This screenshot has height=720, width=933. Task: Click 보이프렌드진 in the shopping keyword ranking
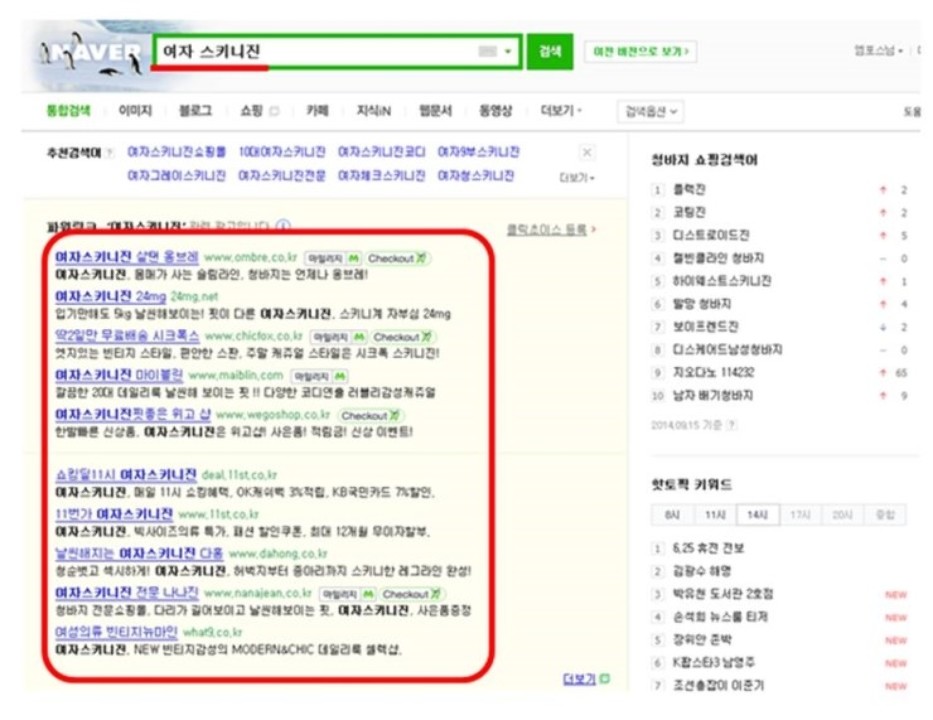point(705,327)
